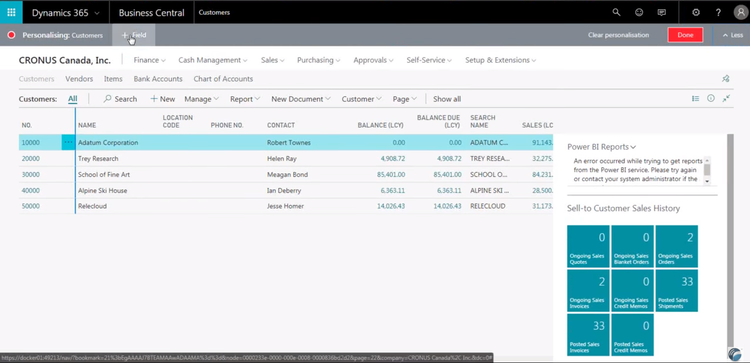Click the NAME column header

click(x=87, y=125)
